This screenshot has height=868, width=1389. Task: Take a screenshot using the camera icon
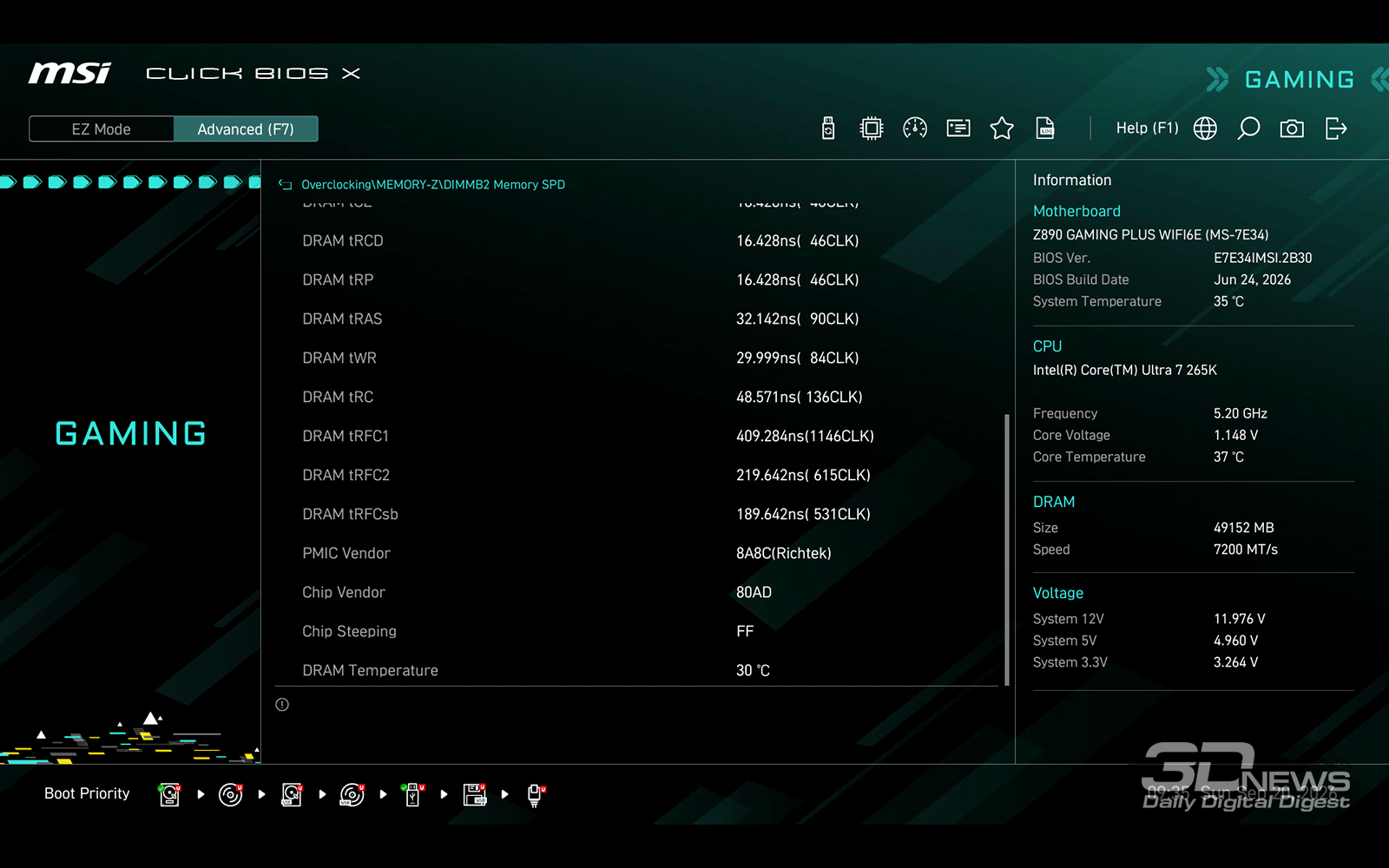pos(1292,128)
